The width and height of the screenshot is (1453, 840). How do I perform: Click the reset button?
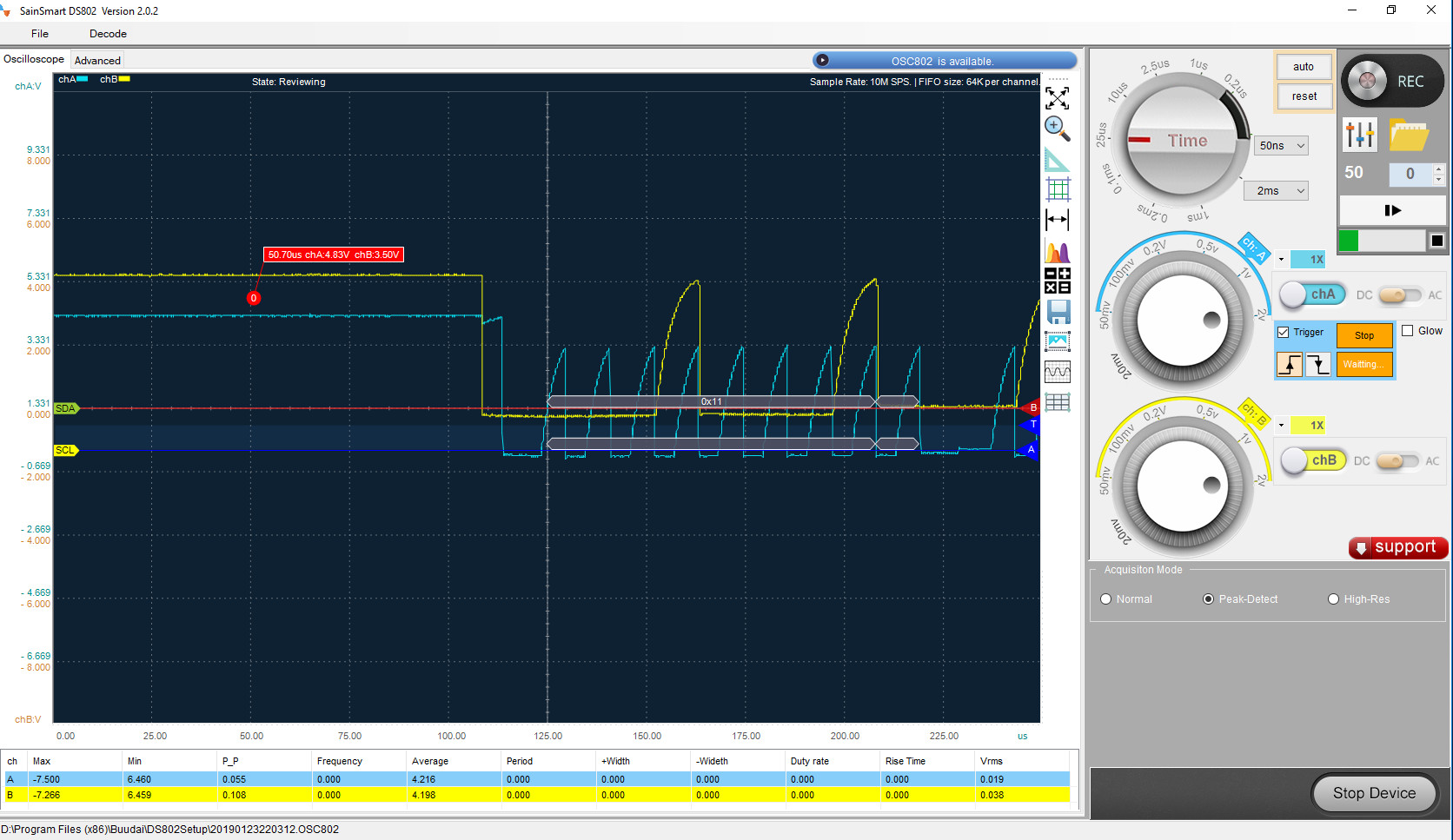pyautogui.click(x=1304, y=96)
